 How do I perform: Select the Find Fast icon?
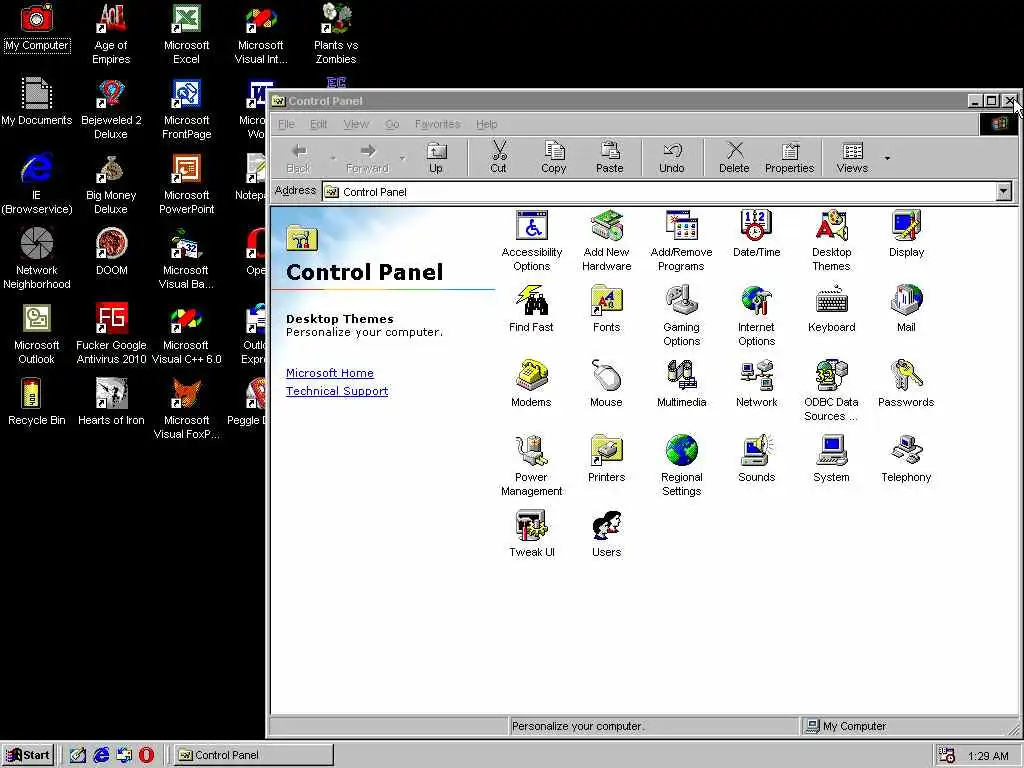(531, 309)
